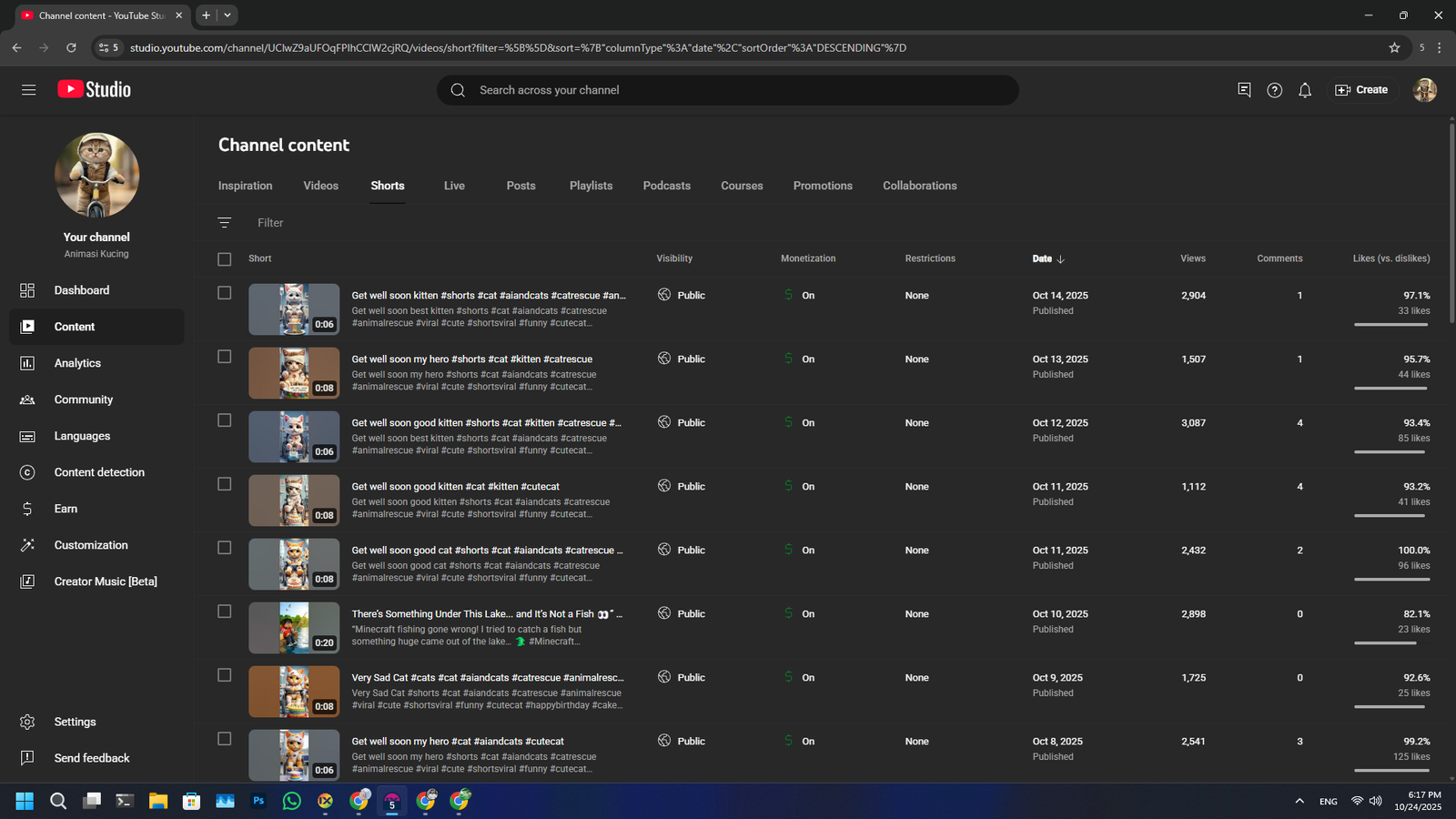Viewport: 1456px width, 819px height.
Task: Click the Create button
Action: point(1361,90)
